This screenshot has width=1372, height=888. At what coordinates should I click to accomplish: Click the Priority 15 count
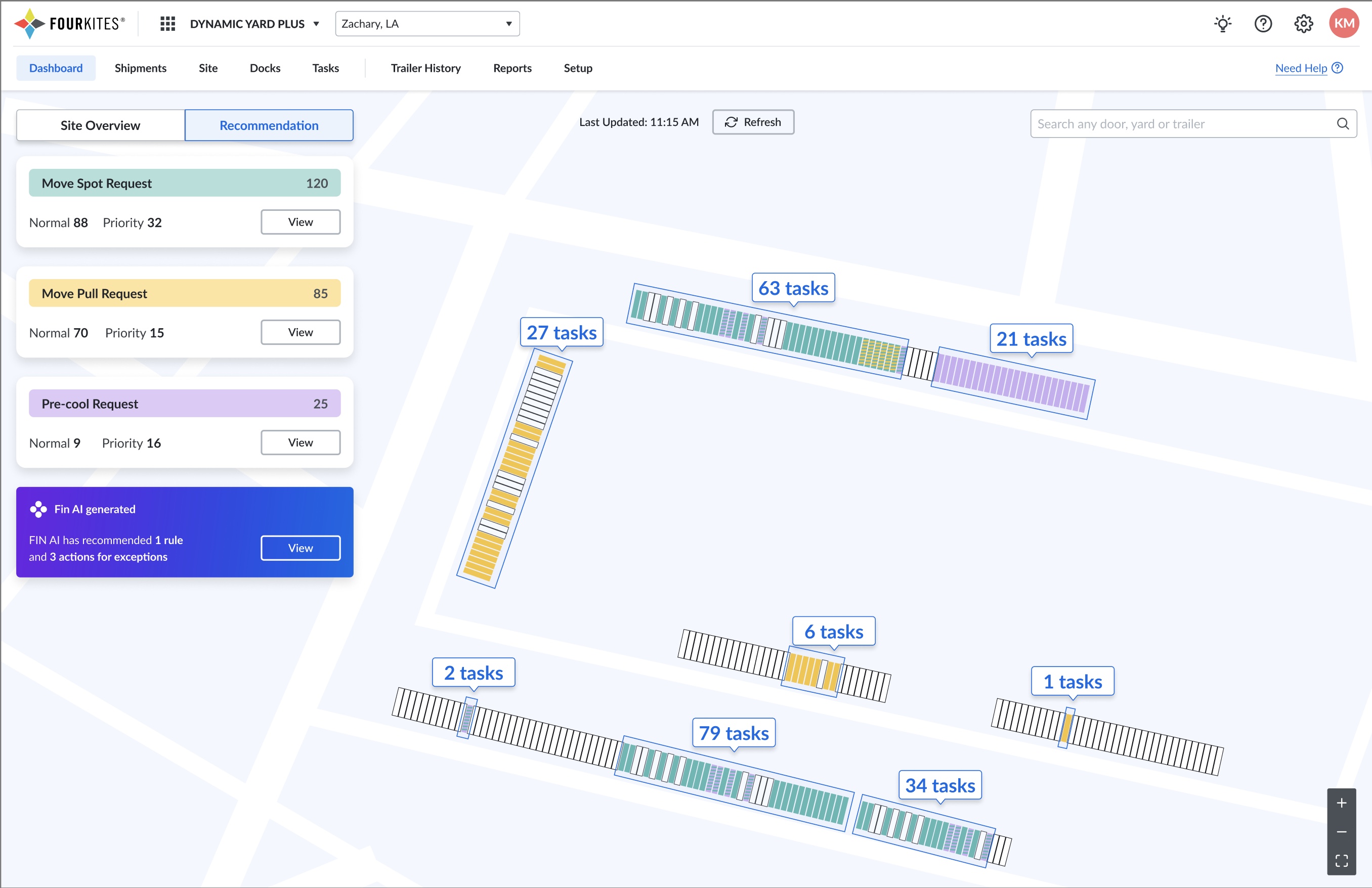tap(135, 333)
